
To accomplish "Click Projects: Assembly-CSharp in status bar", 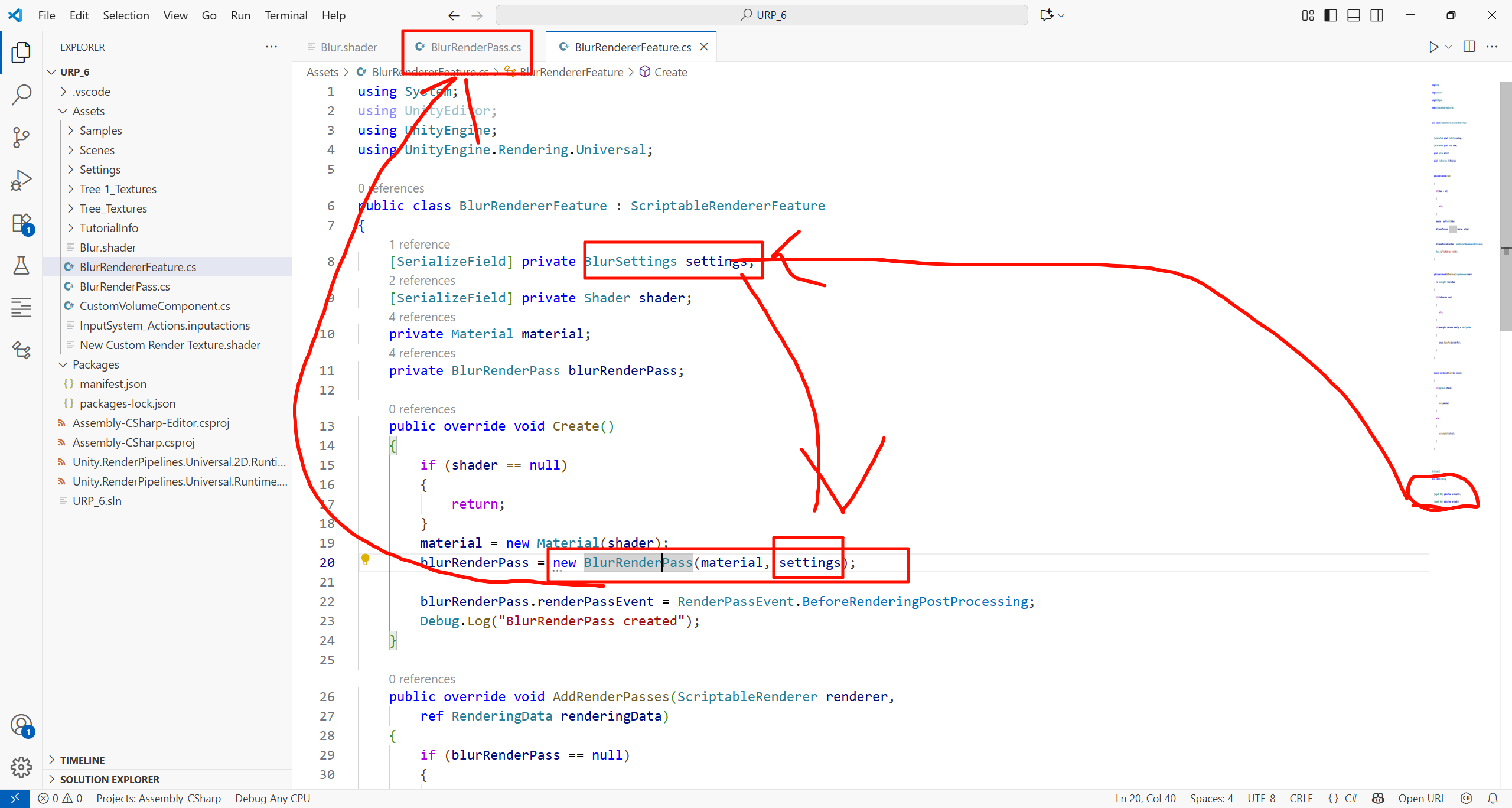I will click(158, 799).
